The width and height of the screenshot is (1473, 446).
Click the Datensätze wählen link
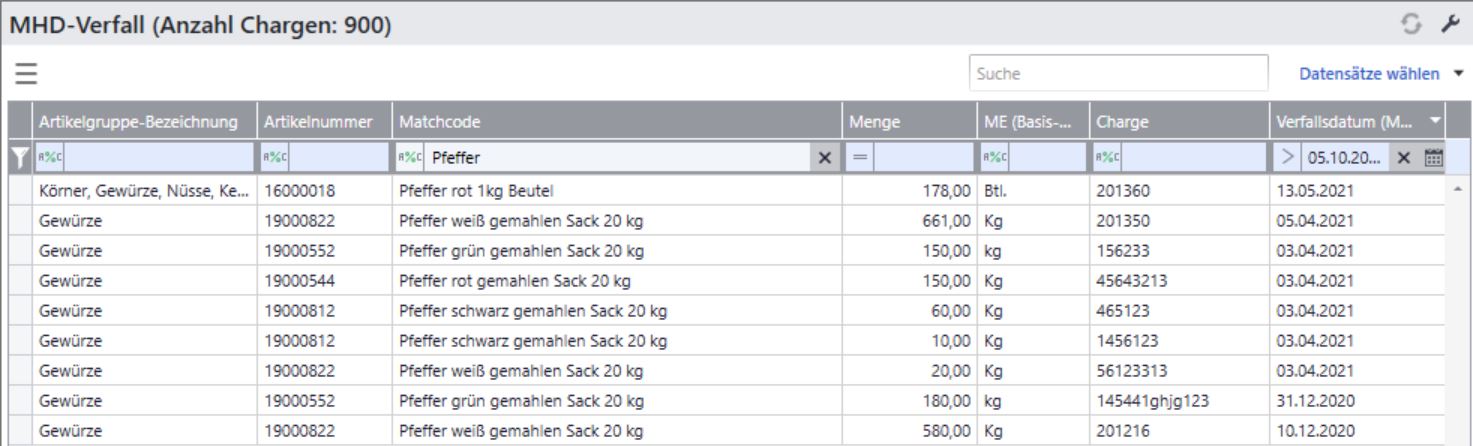coord(1368,74)
